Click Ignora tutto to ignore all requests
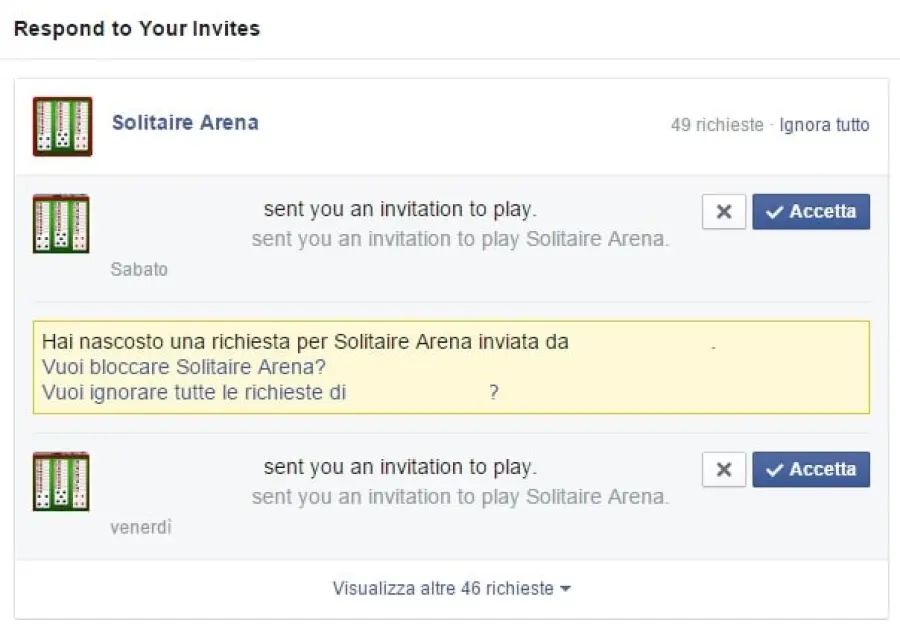This screenshot has width=900, height=629. tap(824, 125)
